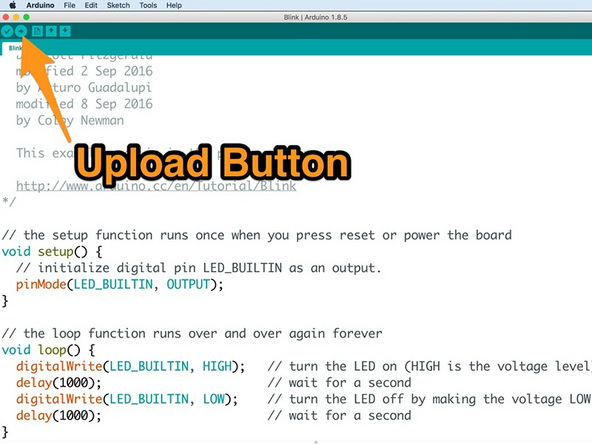Open the Edit menu
Screen dimensions: 592x444
coord(91,5)
